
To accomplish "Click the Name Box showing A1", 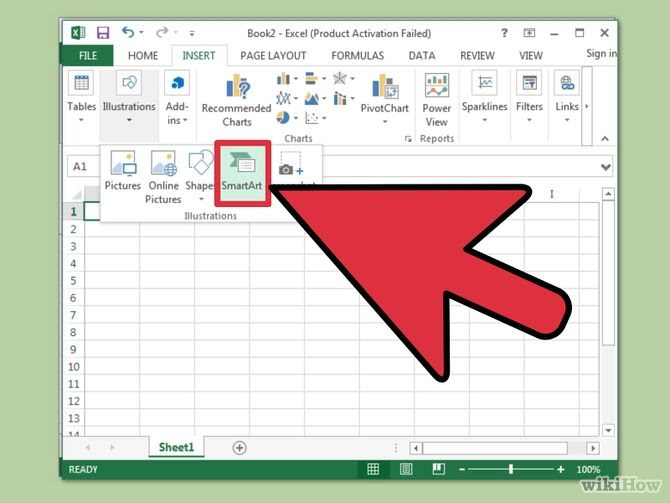I will [84, 166].
